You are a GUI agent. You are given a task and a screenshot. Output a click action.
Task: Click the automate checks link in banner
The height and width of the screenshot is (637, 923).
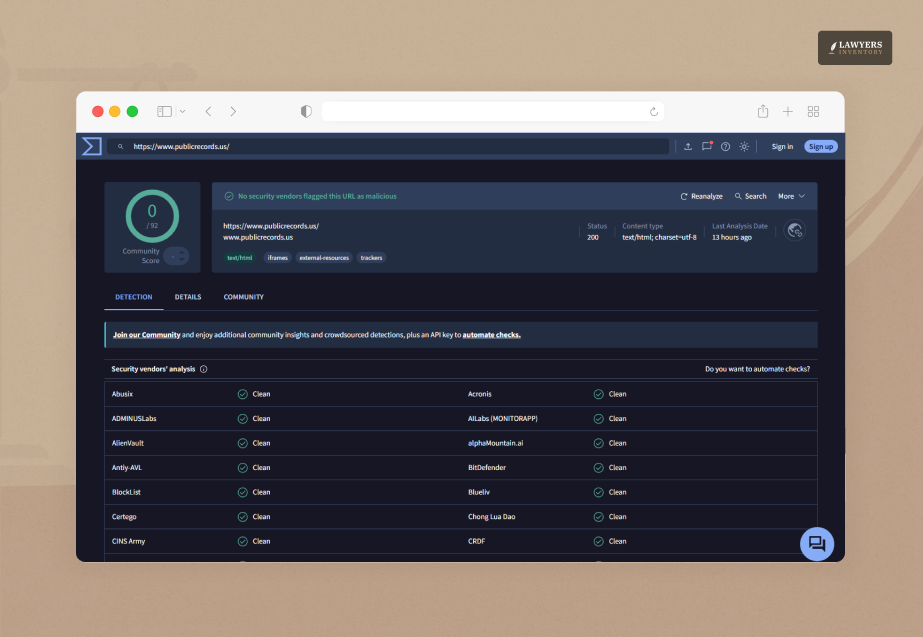[x=492, y=335]
